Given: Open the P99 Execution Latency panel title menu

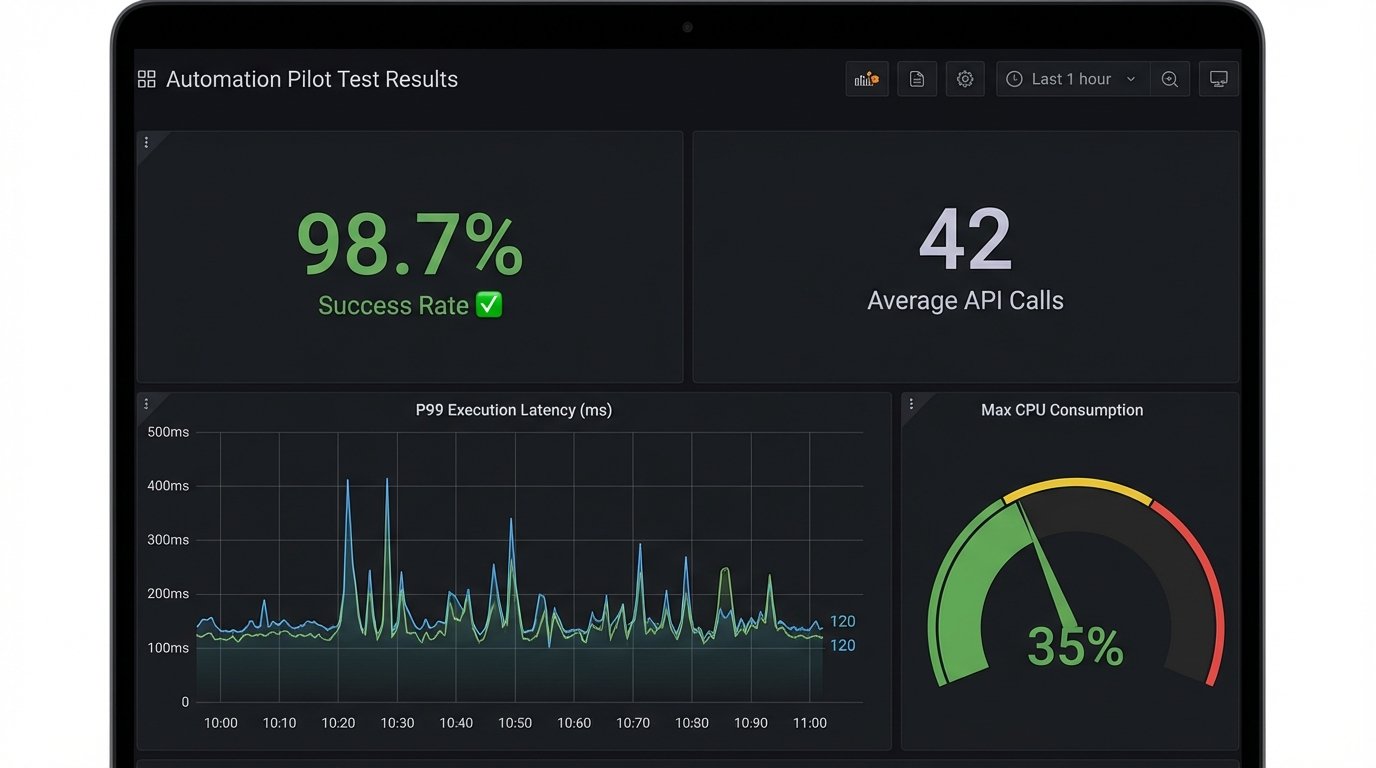Looking at the screenshot, I should (x=513, y=409).
